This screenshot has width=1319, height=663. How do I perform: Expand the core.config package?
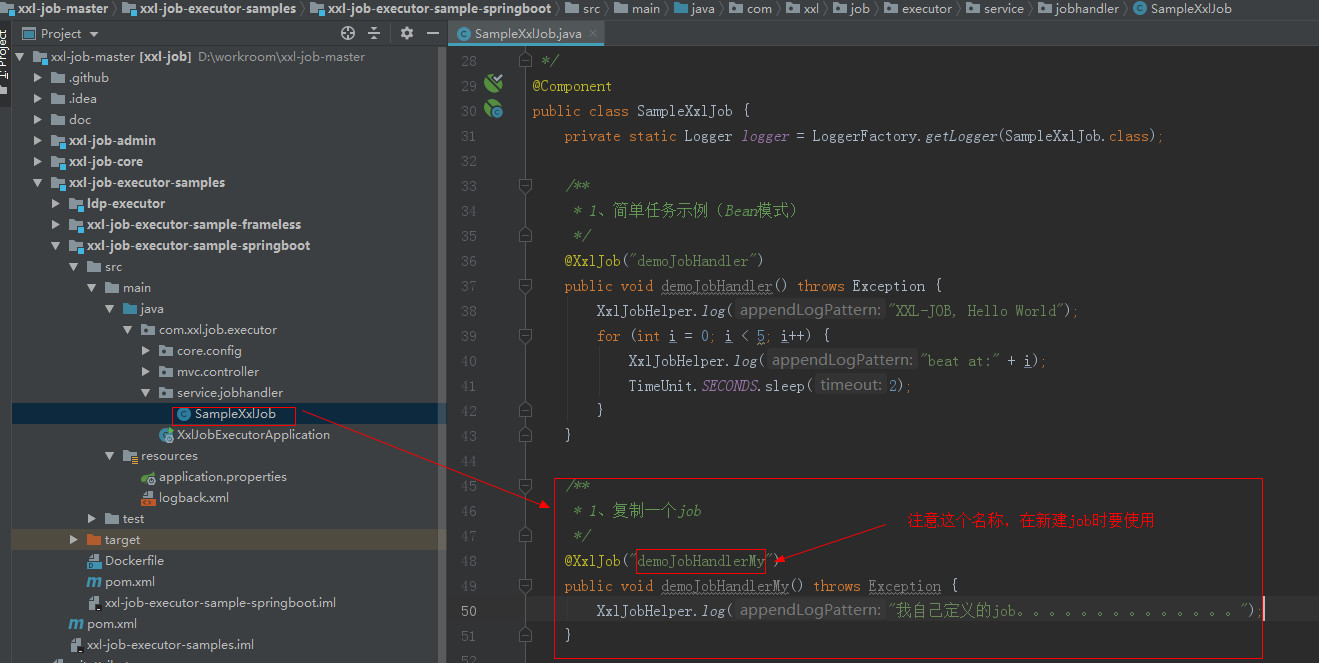pyautogui.click(x=146, y=351)
